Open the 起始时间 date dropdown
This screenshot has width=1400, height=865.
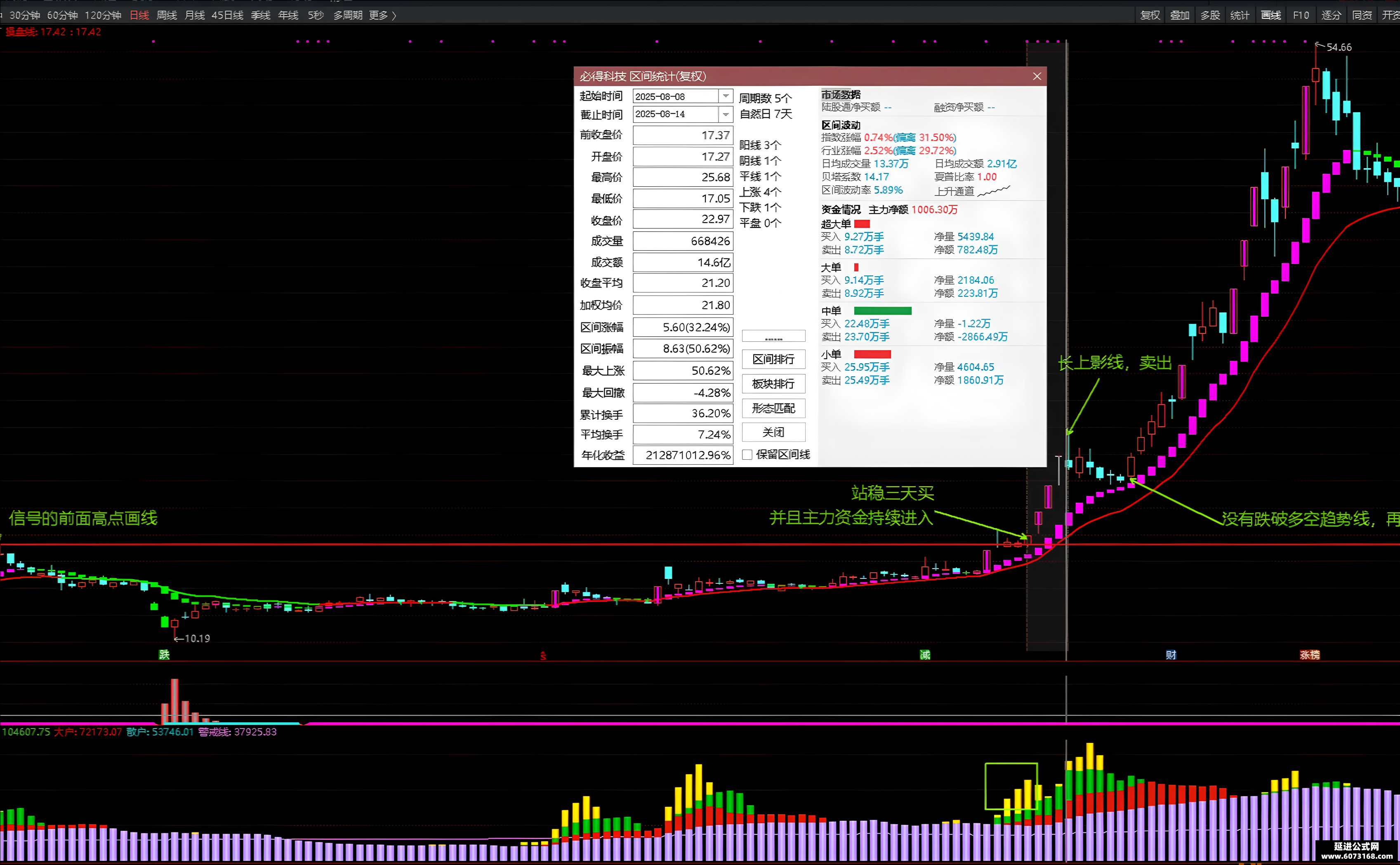click(x=726, y=96)
